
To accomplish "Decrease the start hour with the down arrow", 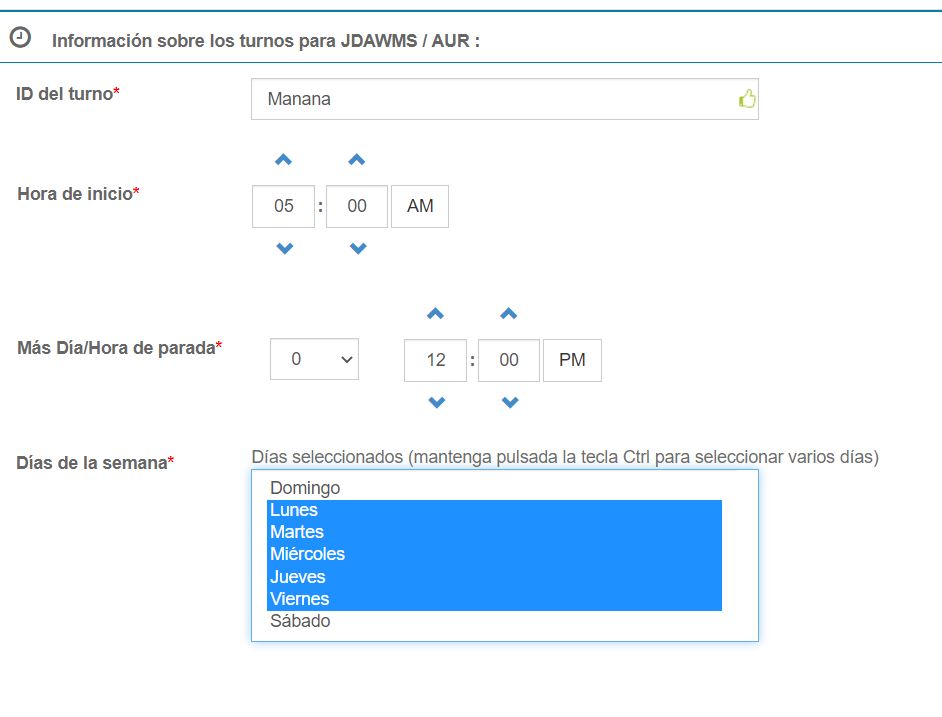I will [x=282, y=248].
